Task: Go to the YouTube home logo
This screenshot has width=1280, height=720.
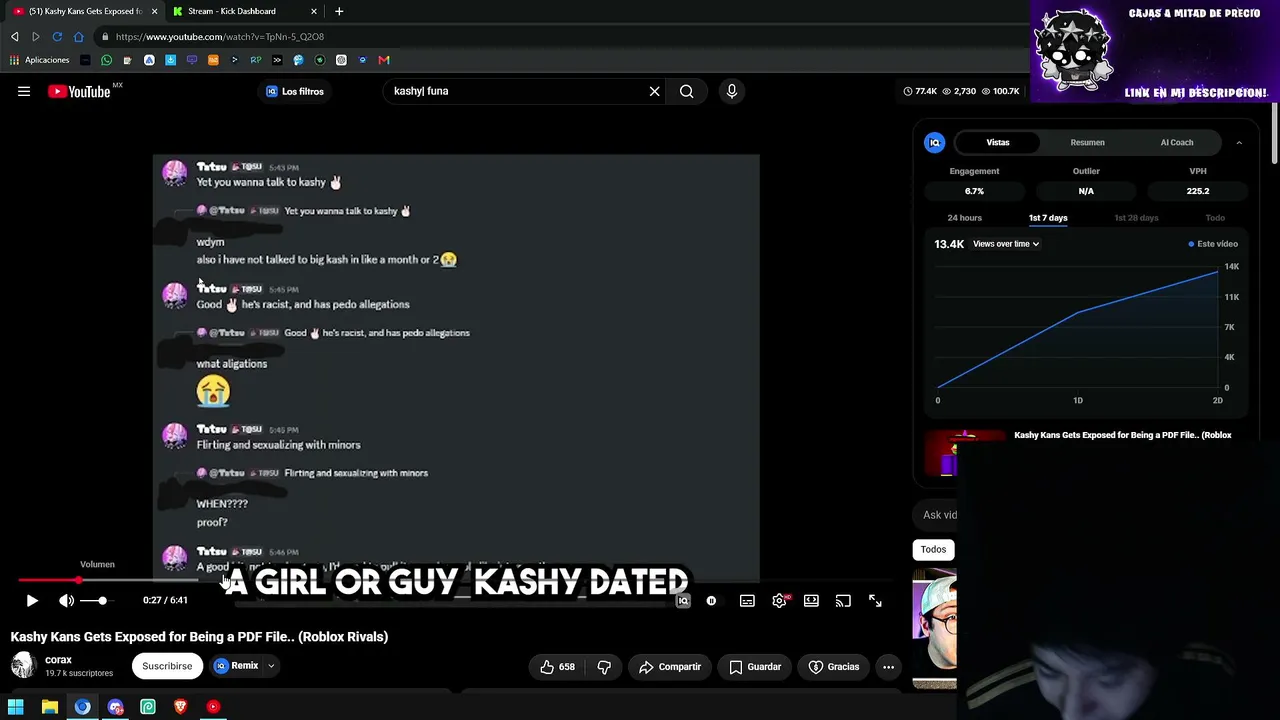Action: (x=79, y=92)
